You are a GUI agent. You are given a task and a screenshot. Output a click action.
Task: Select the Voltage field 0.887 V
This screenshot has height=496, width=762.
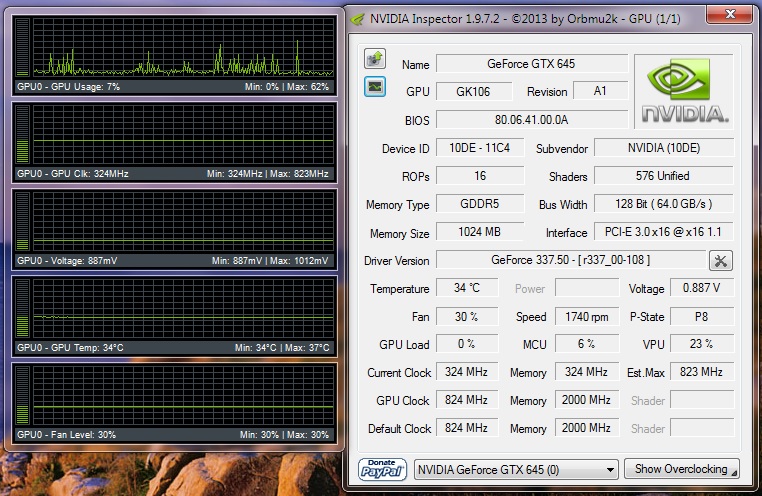pyautogui.click(x=702, y=288)
